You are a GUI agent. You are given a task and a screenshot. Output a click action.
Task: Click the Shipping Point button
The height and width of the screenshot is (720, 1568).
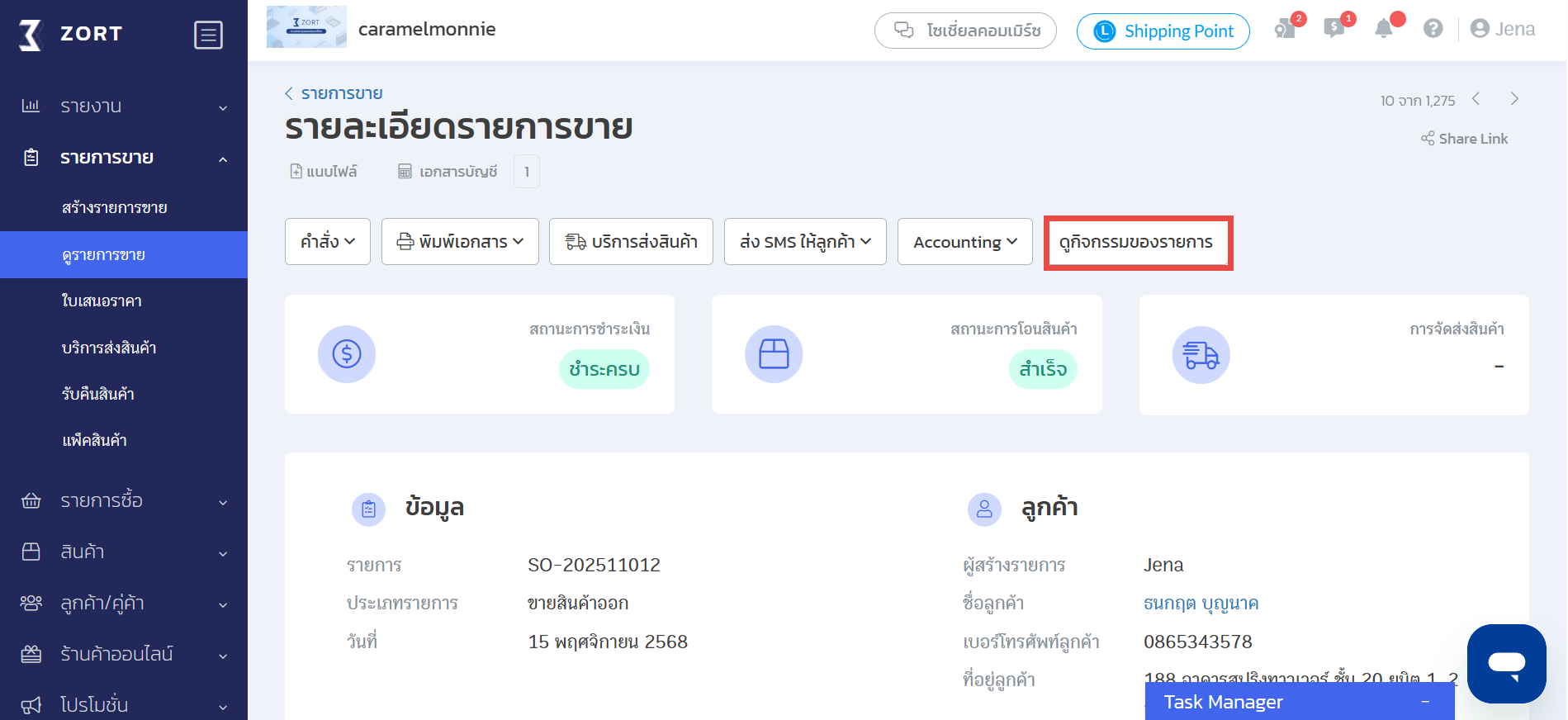[1163, 31]
